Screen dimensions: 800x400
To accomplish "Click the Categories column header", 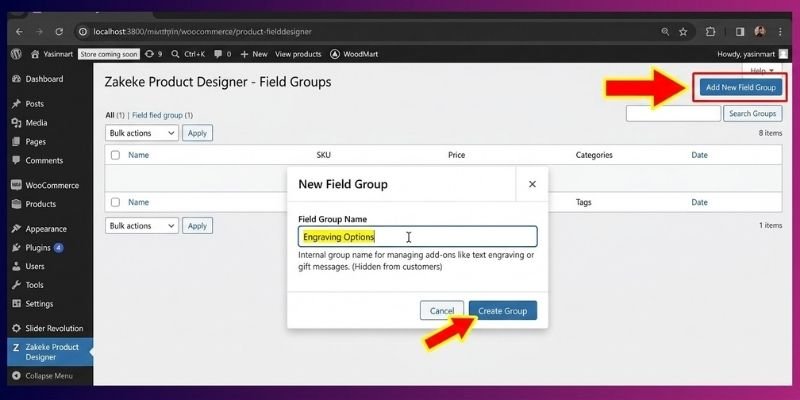I will point(594,155).
